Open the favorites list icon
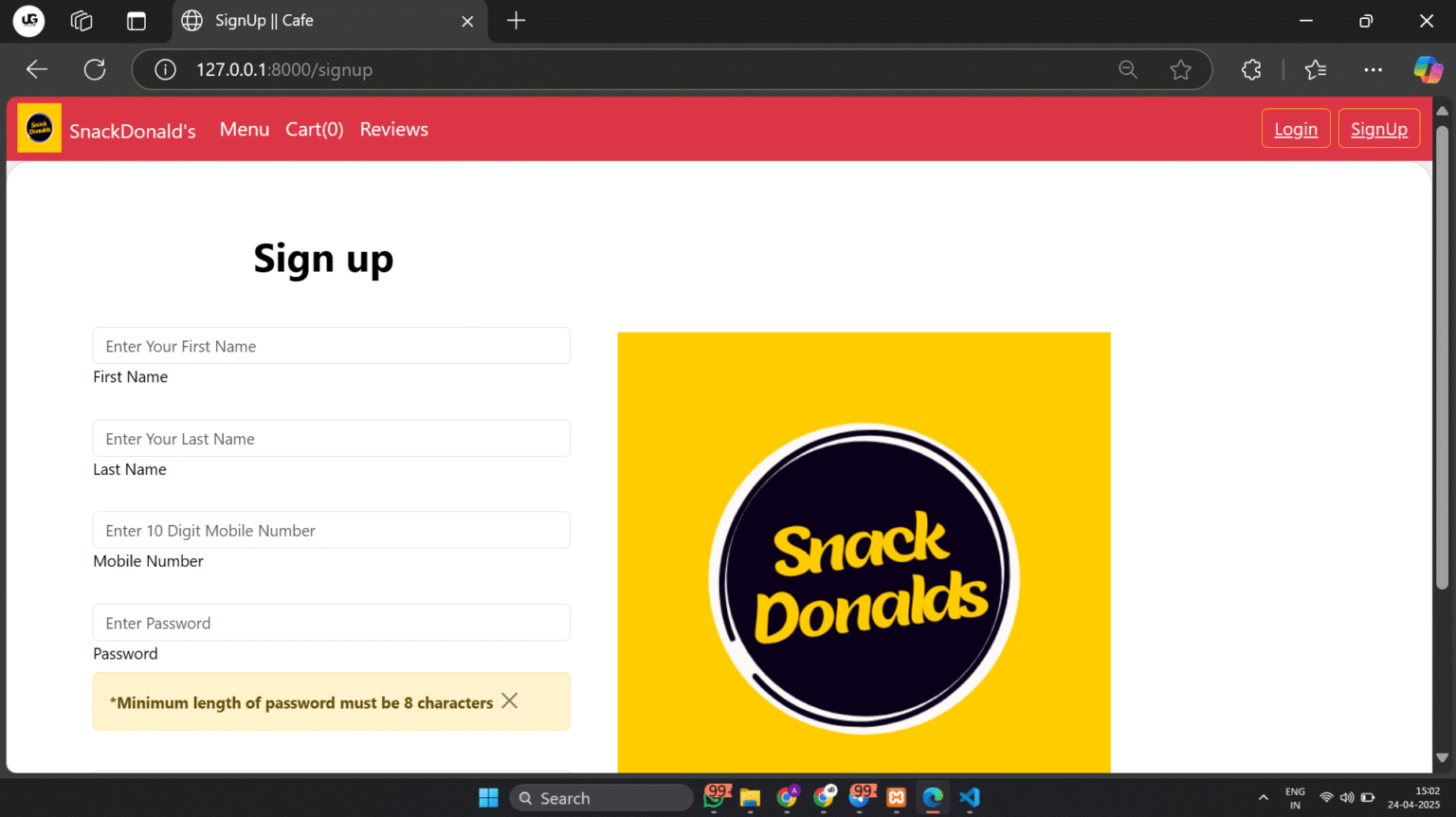1456x817 pixels. (1315, 69)
